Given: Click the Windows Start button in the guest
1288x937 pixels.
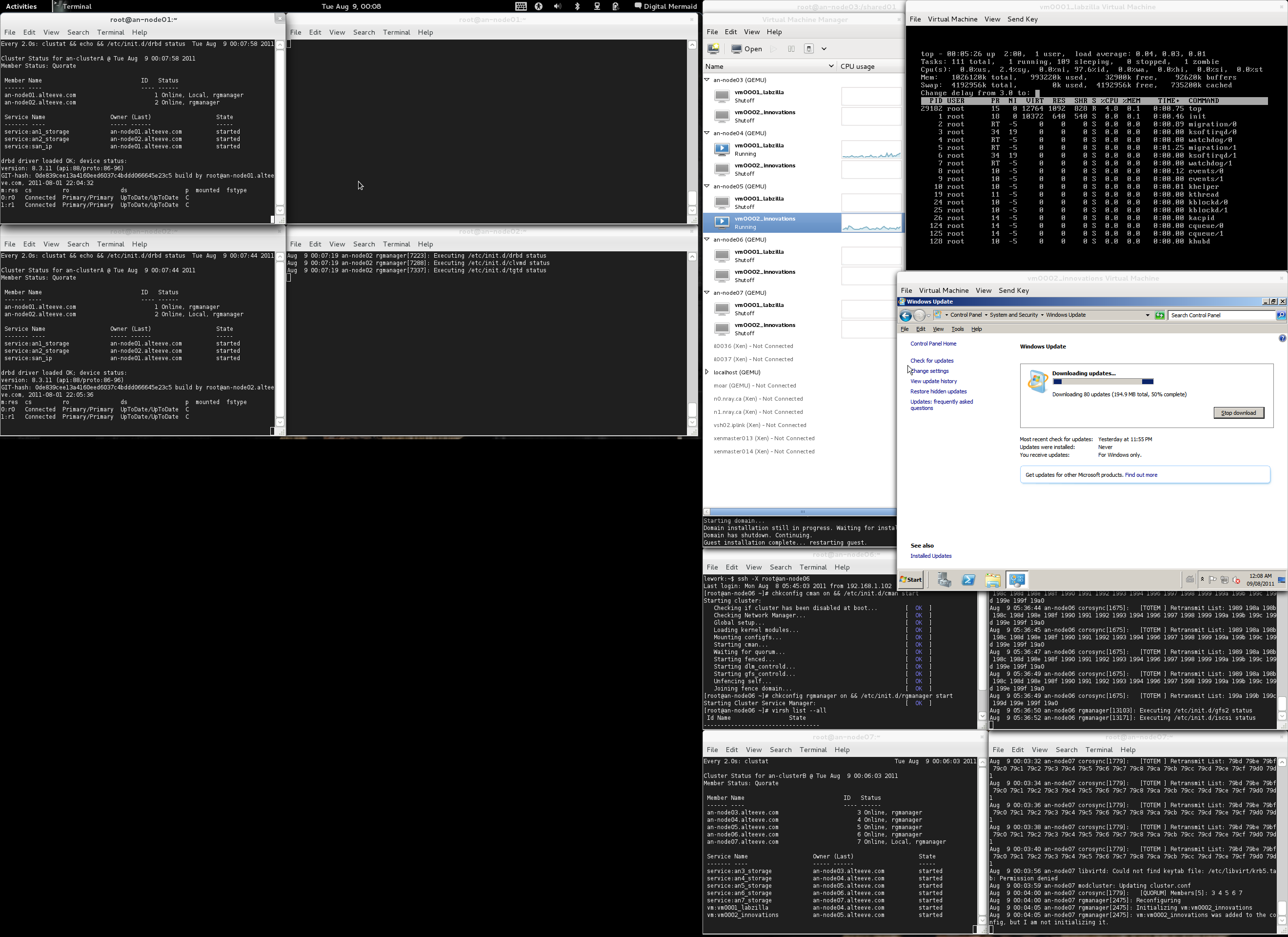Looking at the screenshot, I should (x=910, y=580).
